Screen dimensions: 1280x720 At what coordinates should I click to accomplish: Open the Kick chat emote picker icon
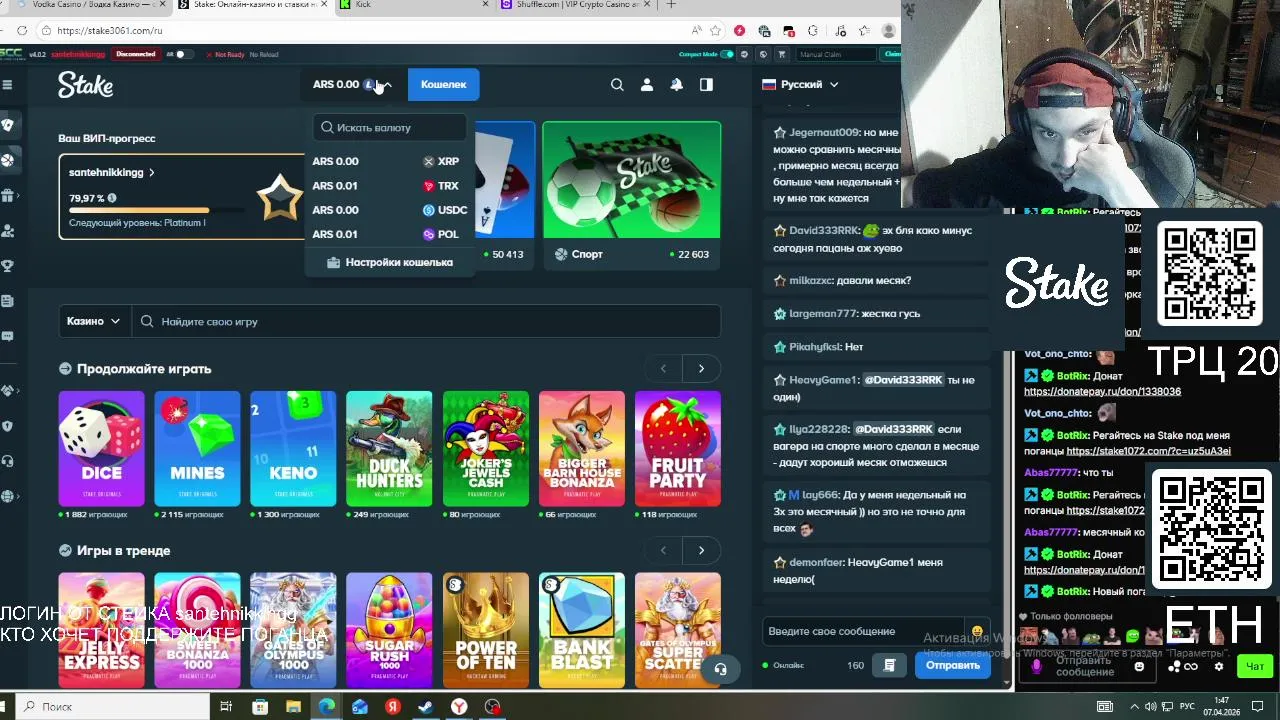point(1139,667)
